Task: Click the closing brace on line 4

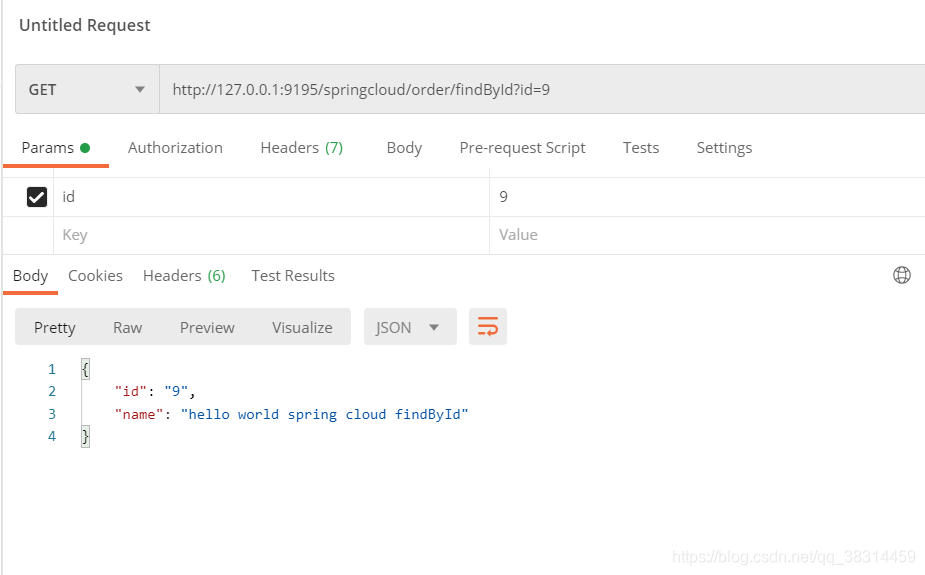Action: coord(86,436)
